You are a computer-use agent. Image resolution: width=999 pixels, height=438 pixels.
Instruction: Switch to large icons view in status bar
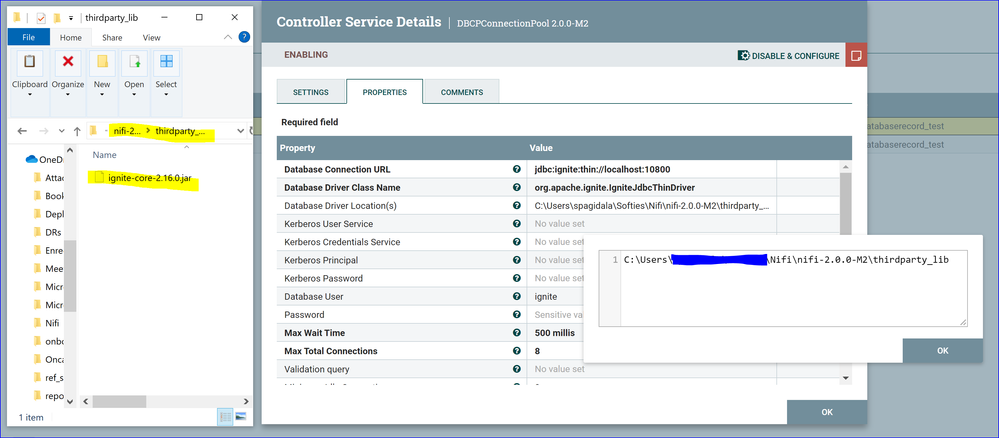pyautogui.click(x=241, y=416)
